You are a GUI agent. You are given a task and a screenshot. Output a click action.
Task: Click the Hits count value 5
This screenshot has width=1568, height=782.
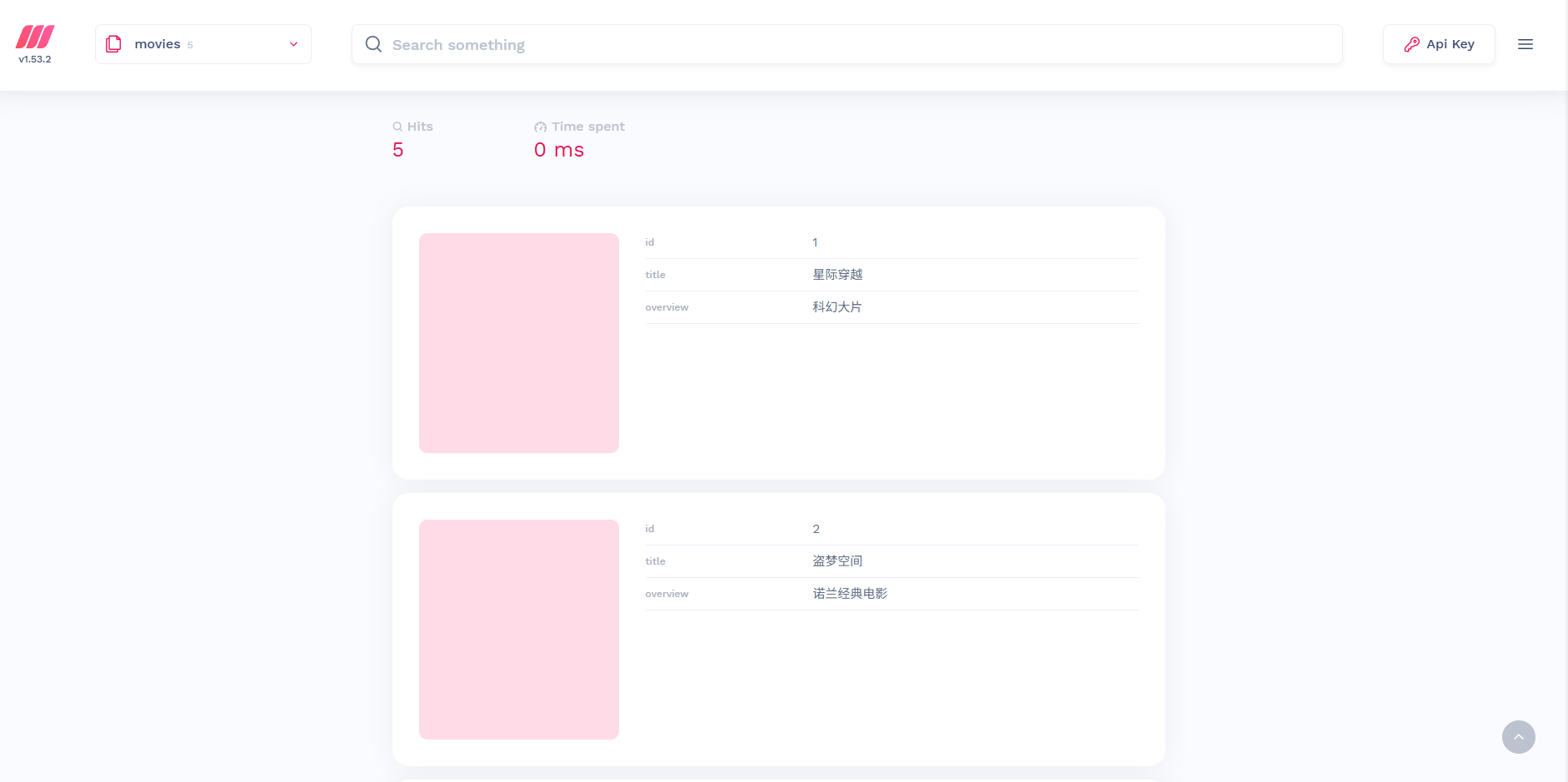[398, 150]
